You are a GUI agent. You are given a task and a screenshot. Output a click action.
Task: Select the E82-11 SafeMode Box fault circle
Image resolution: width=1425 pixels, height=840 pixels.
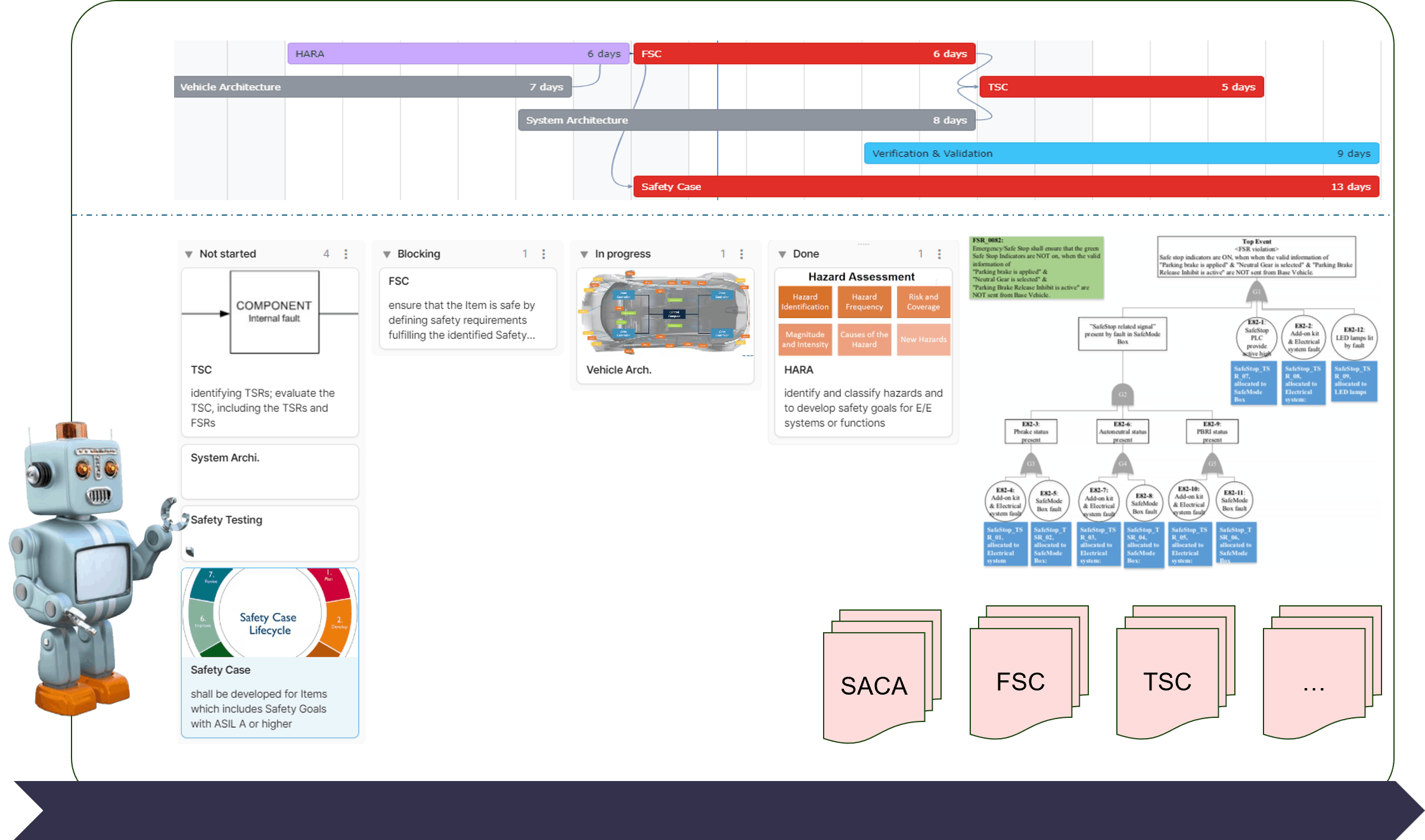(x=1234, y=499)
